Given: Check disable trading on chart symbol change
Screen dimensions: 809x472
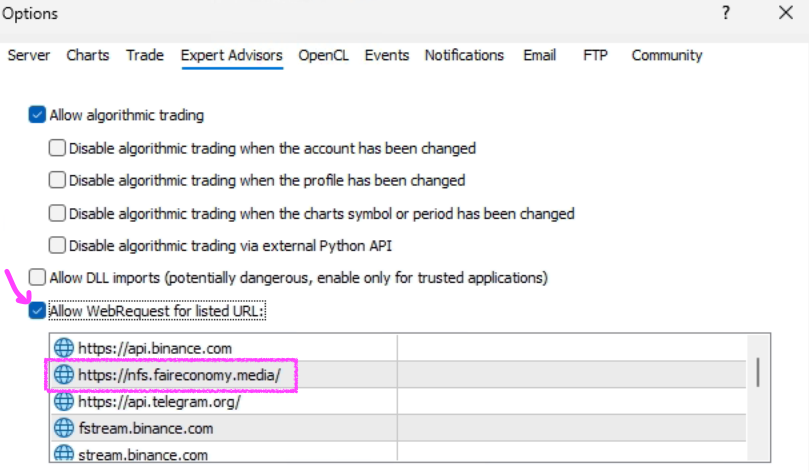Looking at the screenshot, I should click(x=57, y=213).
